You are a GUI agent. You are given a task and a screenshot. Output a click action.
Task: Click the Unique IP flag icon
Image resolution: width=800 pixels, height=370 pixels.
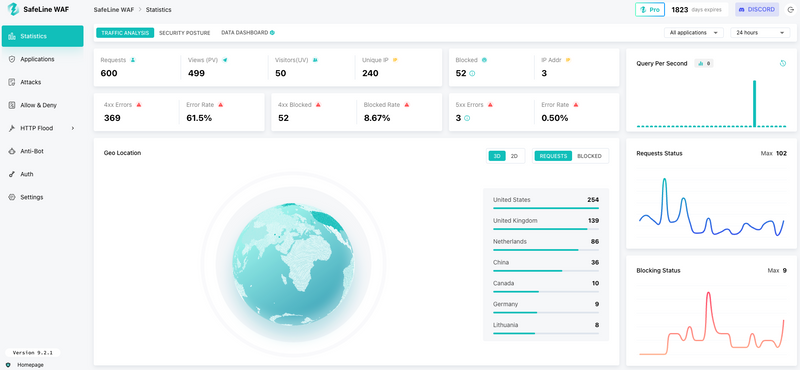click(395, 60)
